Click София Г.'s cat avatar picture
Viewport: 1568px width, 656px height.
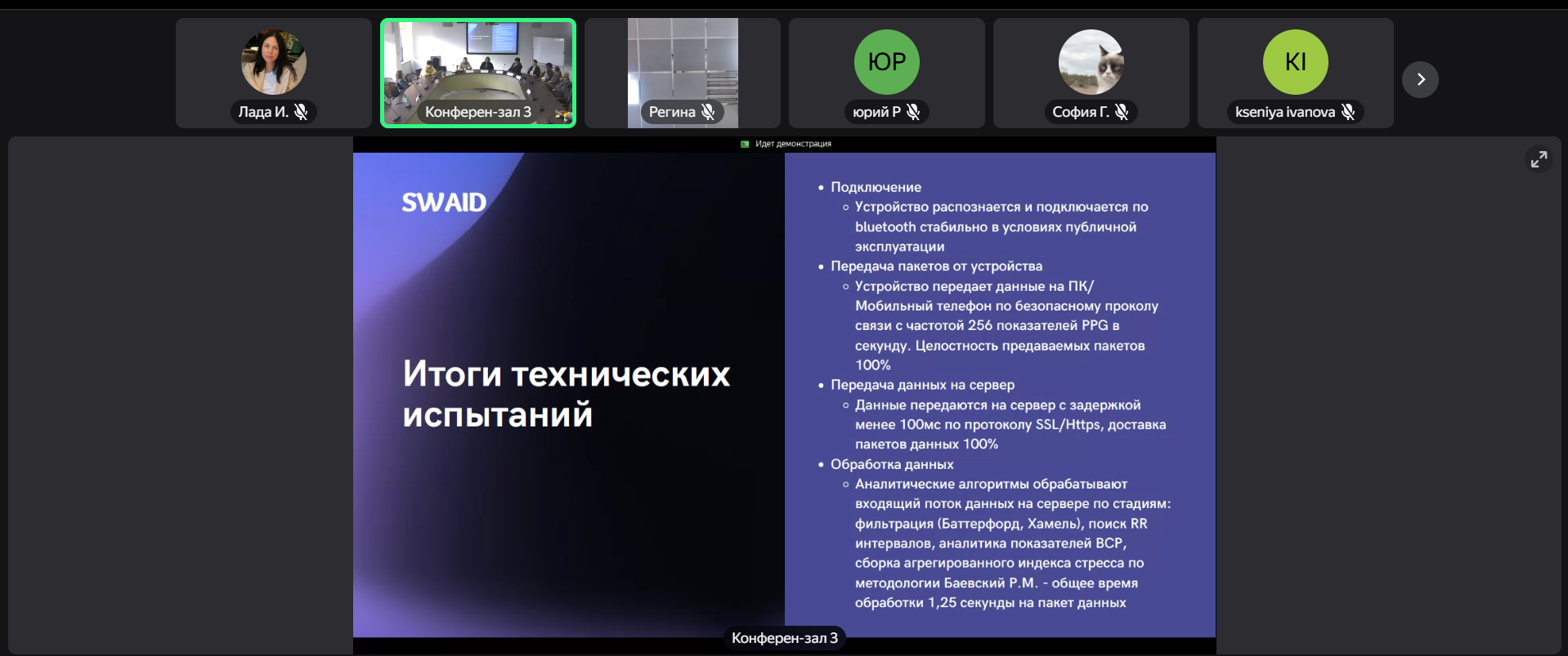pyautogui.click(x=1091, y=62)
